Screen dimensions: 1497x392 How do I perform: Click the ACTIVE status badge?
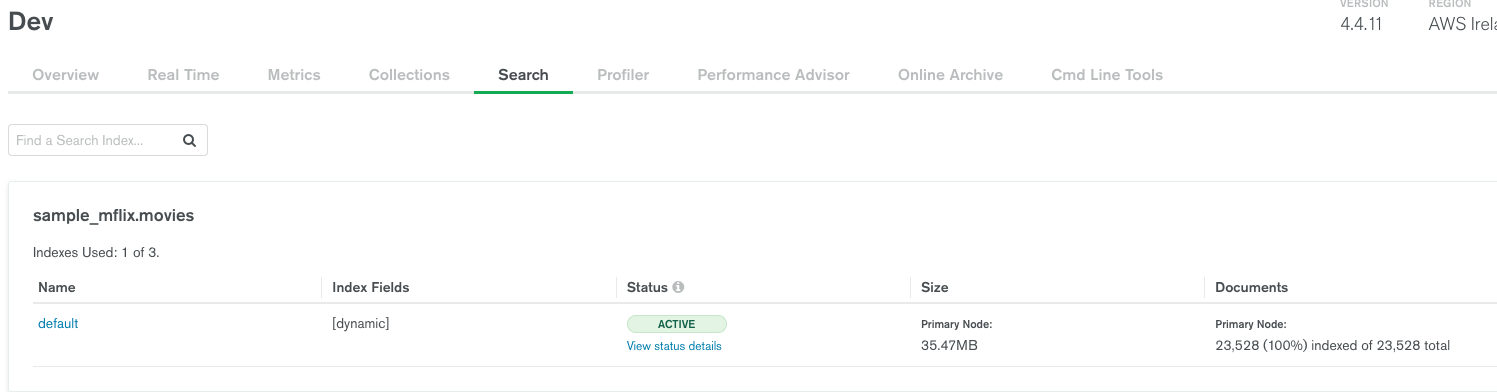(x=677, y=324)
